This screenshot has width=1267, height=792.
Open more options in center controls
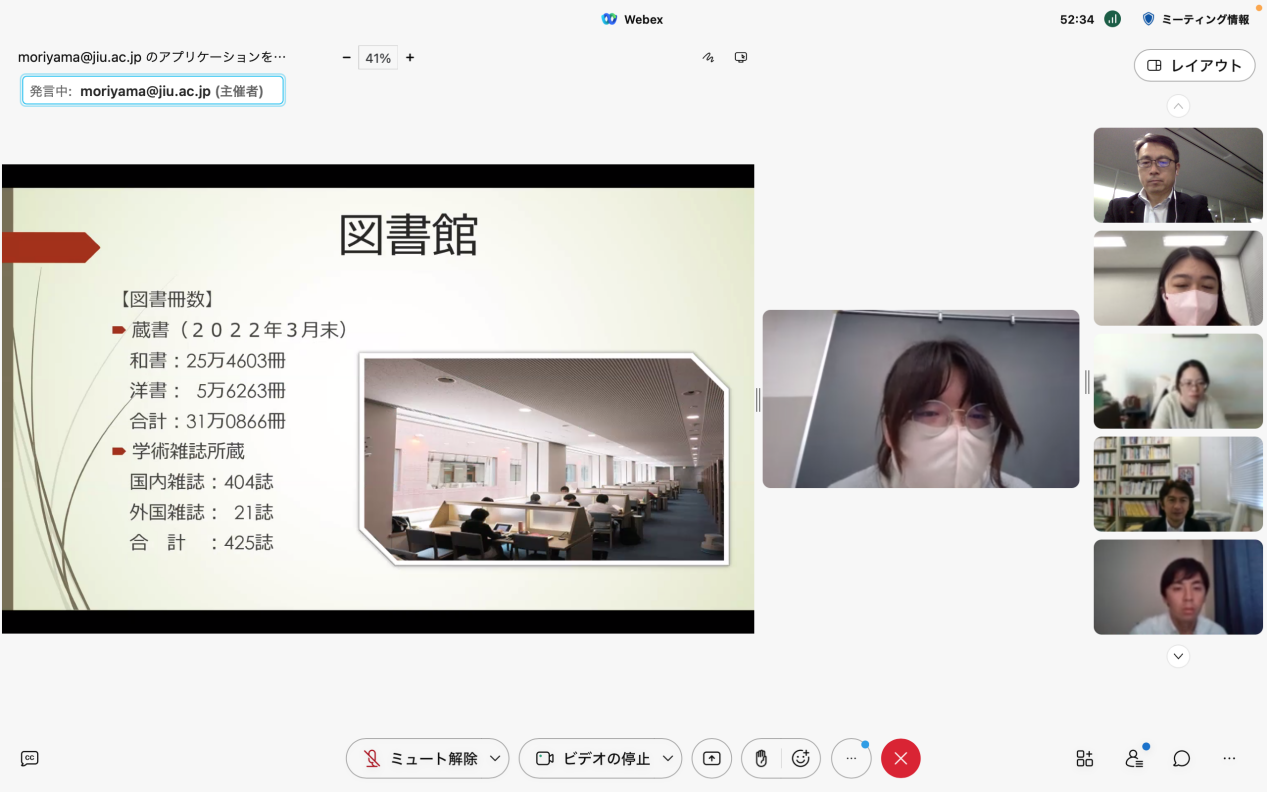click(851, 758)
